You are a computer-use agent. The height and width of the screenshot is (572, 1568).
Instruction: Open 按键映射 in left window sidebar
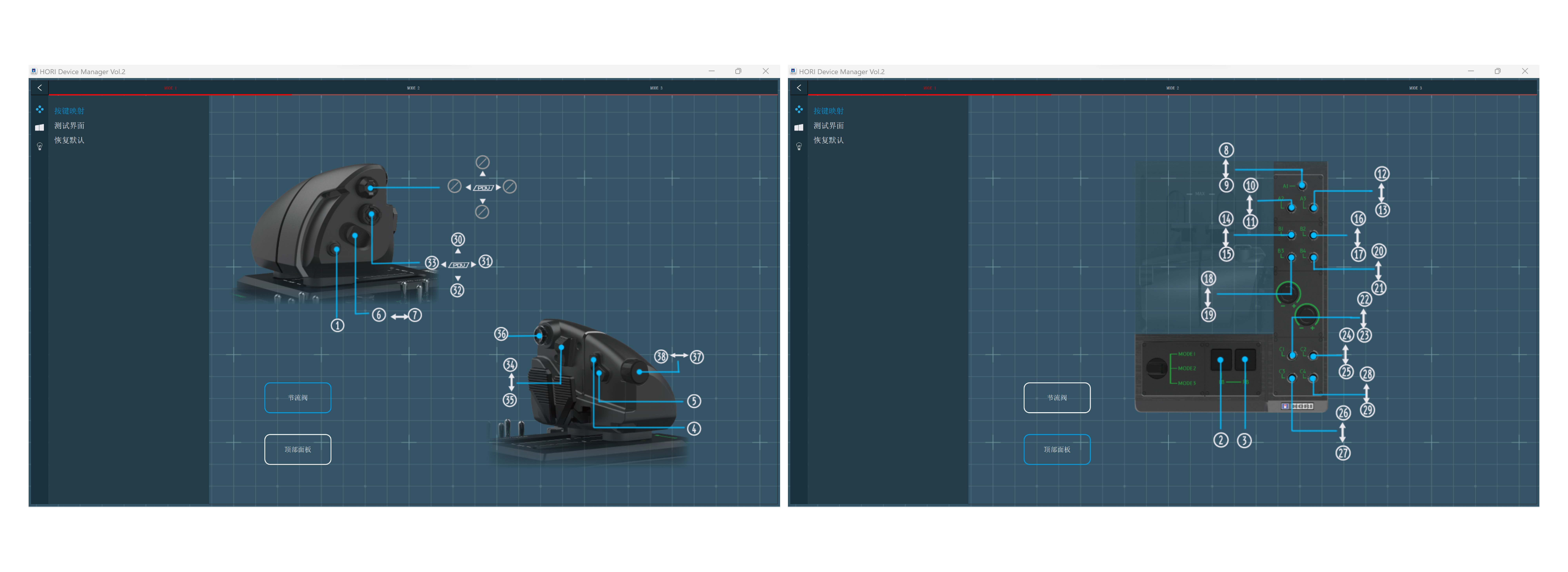69,111
